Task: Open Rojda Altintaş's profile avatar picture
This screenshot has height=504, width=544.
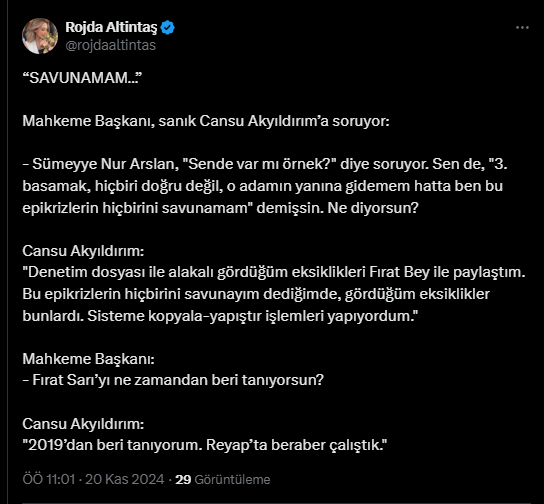Action: click(x=40, y=36)
